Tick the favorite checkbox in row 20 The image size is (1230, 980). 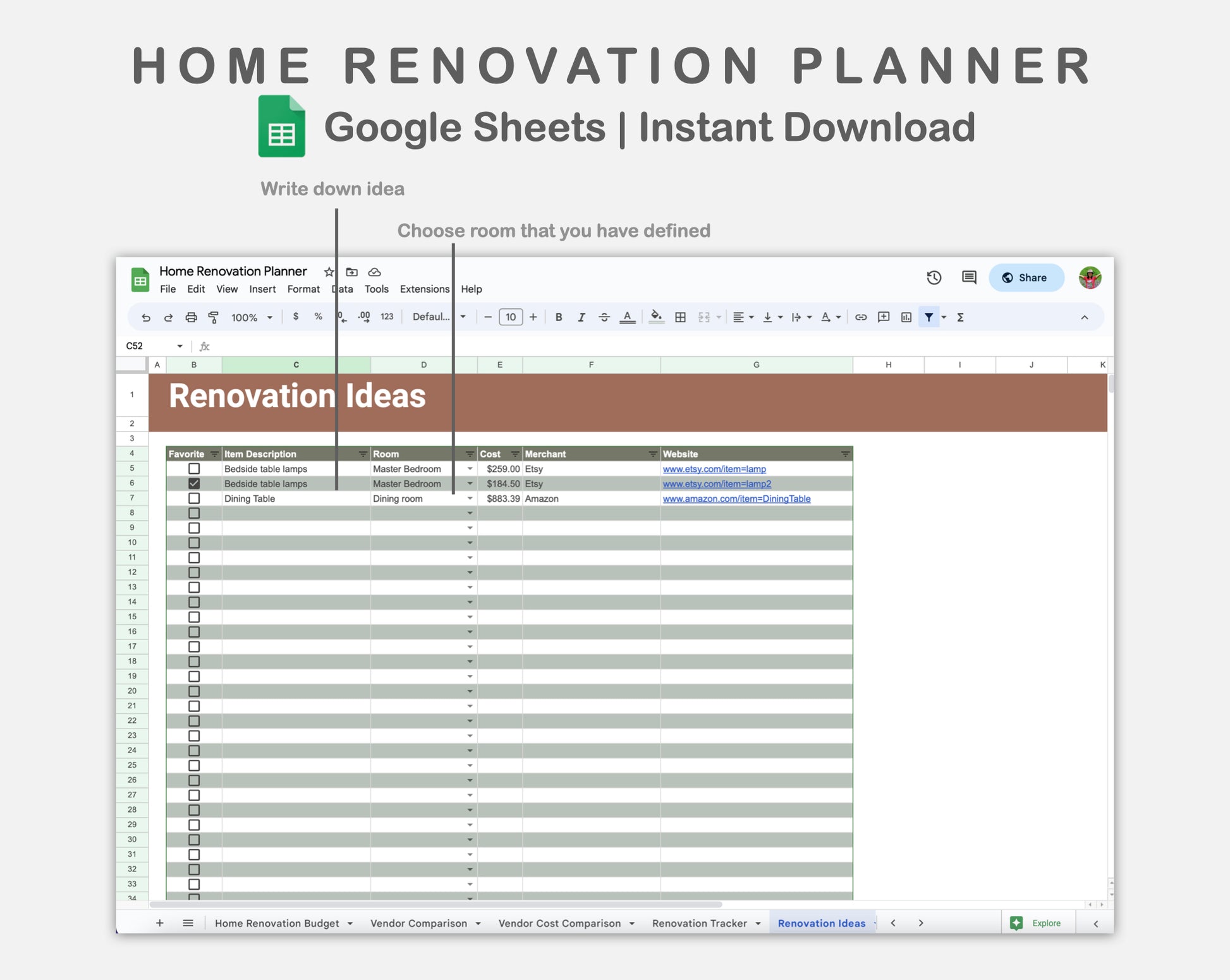tap(194, 691)
